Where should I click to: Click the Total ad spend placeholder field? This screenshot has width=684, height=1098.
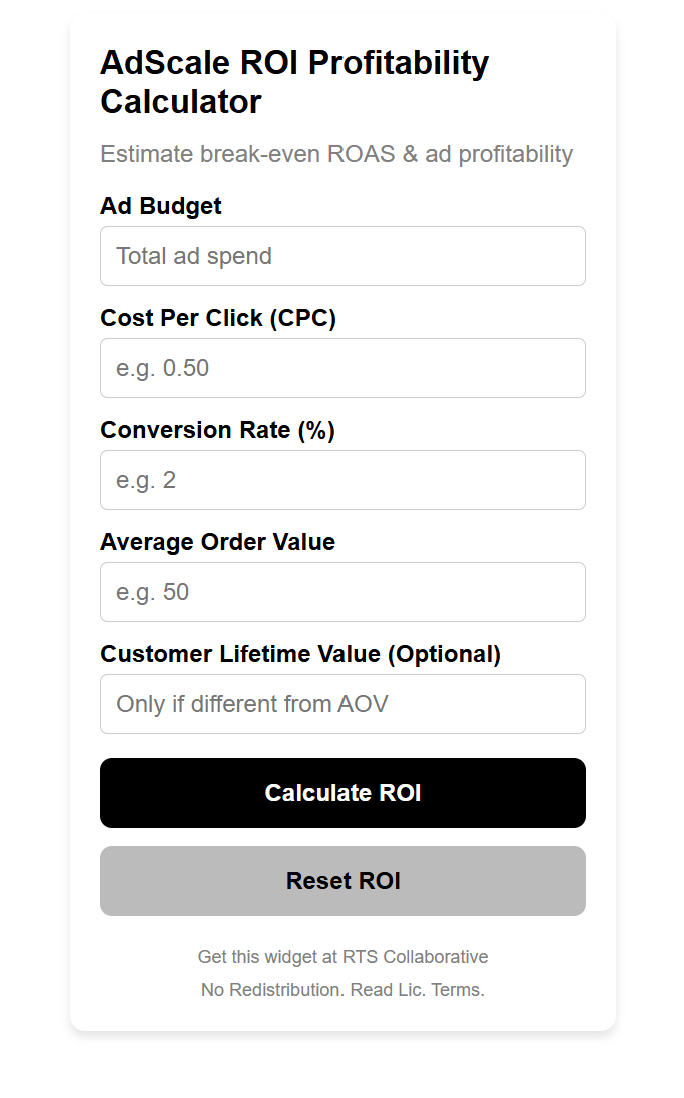pyautogui.click(x=342, y=256)
